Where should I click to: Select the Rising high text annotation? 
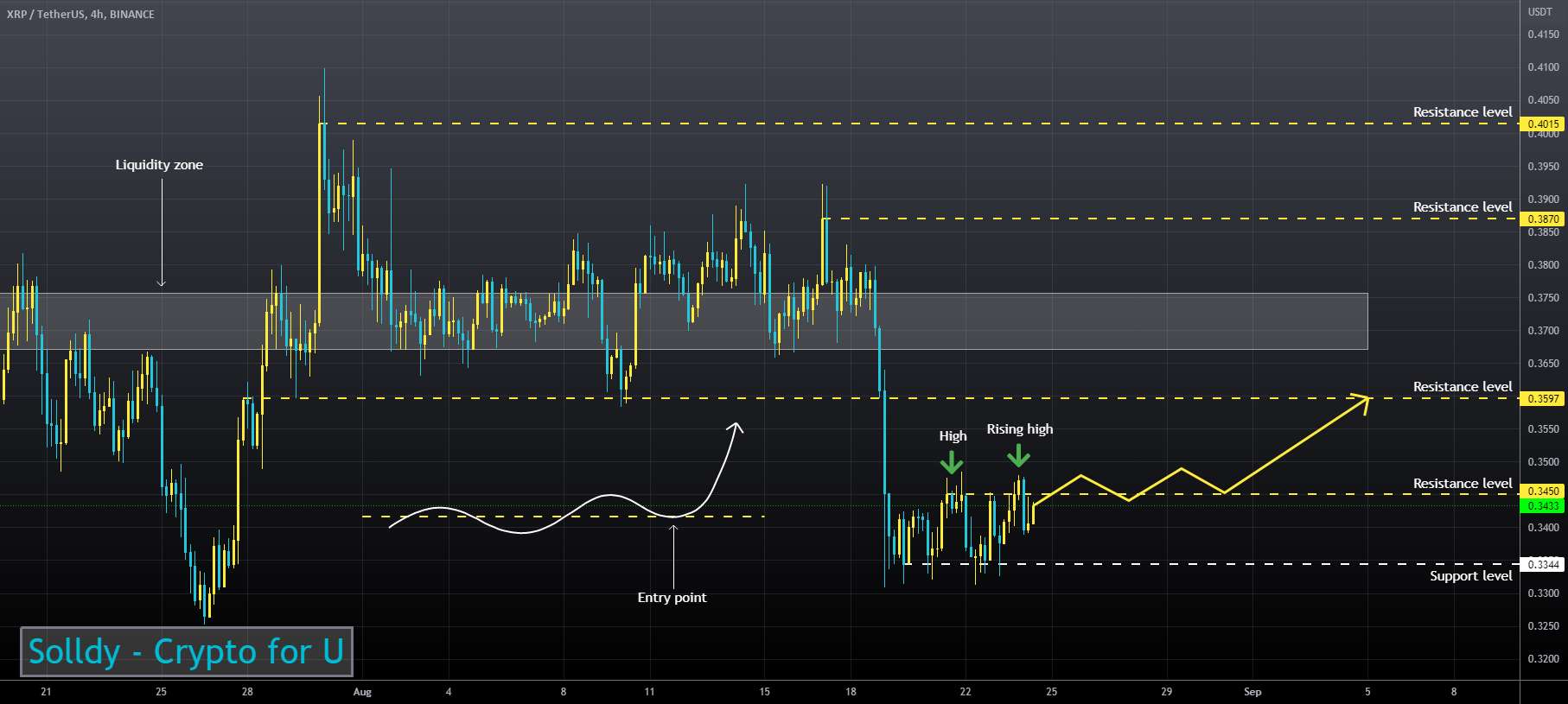click(1020, 429)
